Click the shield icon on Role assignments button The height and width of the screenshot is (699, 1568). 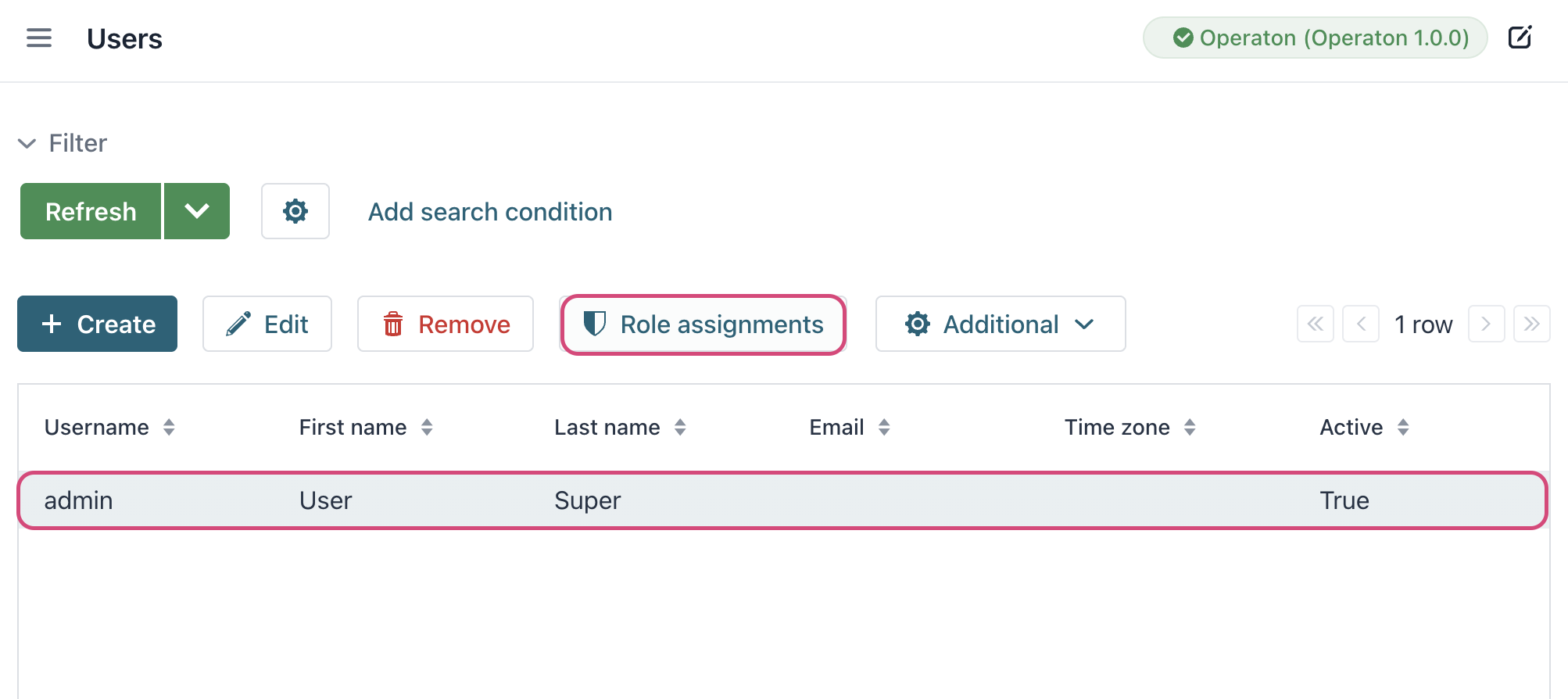(595, 324)
